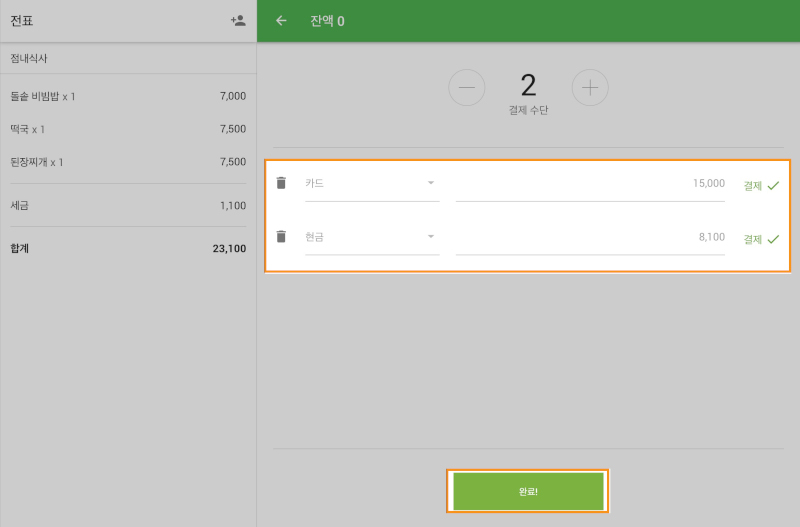The image size is (800, 527).
Task: Delete the 현금 payment row via trash icon
Action: [x=281, y=236]
